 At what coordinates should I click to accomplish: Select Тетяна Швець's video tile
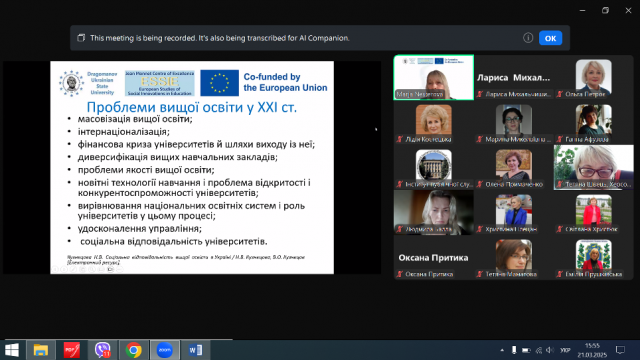(593, 167)
